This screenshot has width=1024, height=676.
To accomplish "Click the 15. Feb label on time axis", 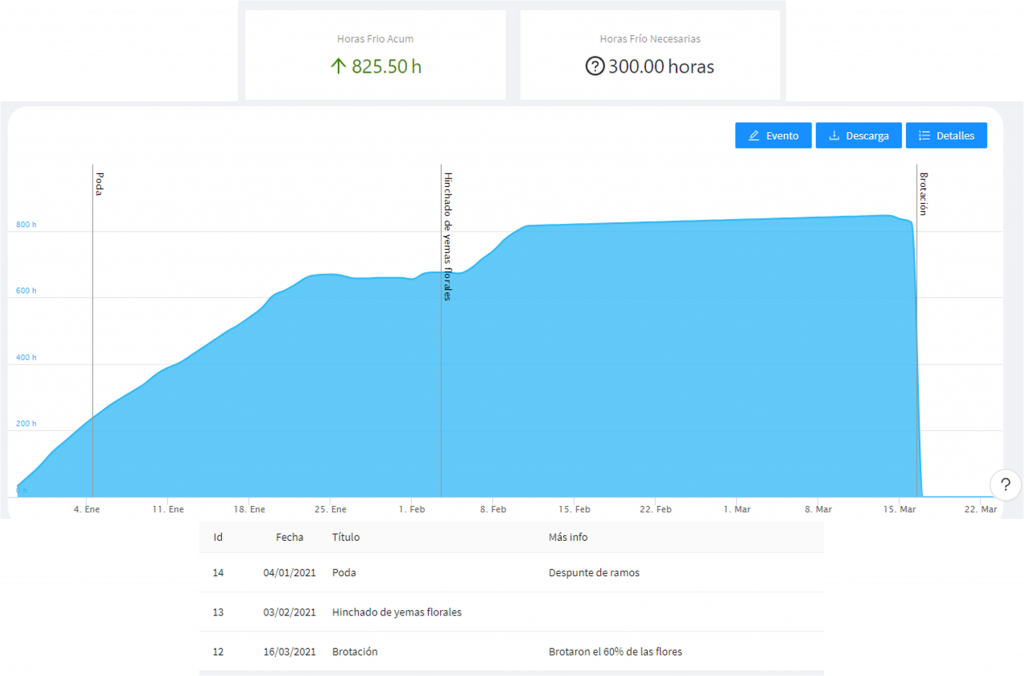I will click(574, 509).
